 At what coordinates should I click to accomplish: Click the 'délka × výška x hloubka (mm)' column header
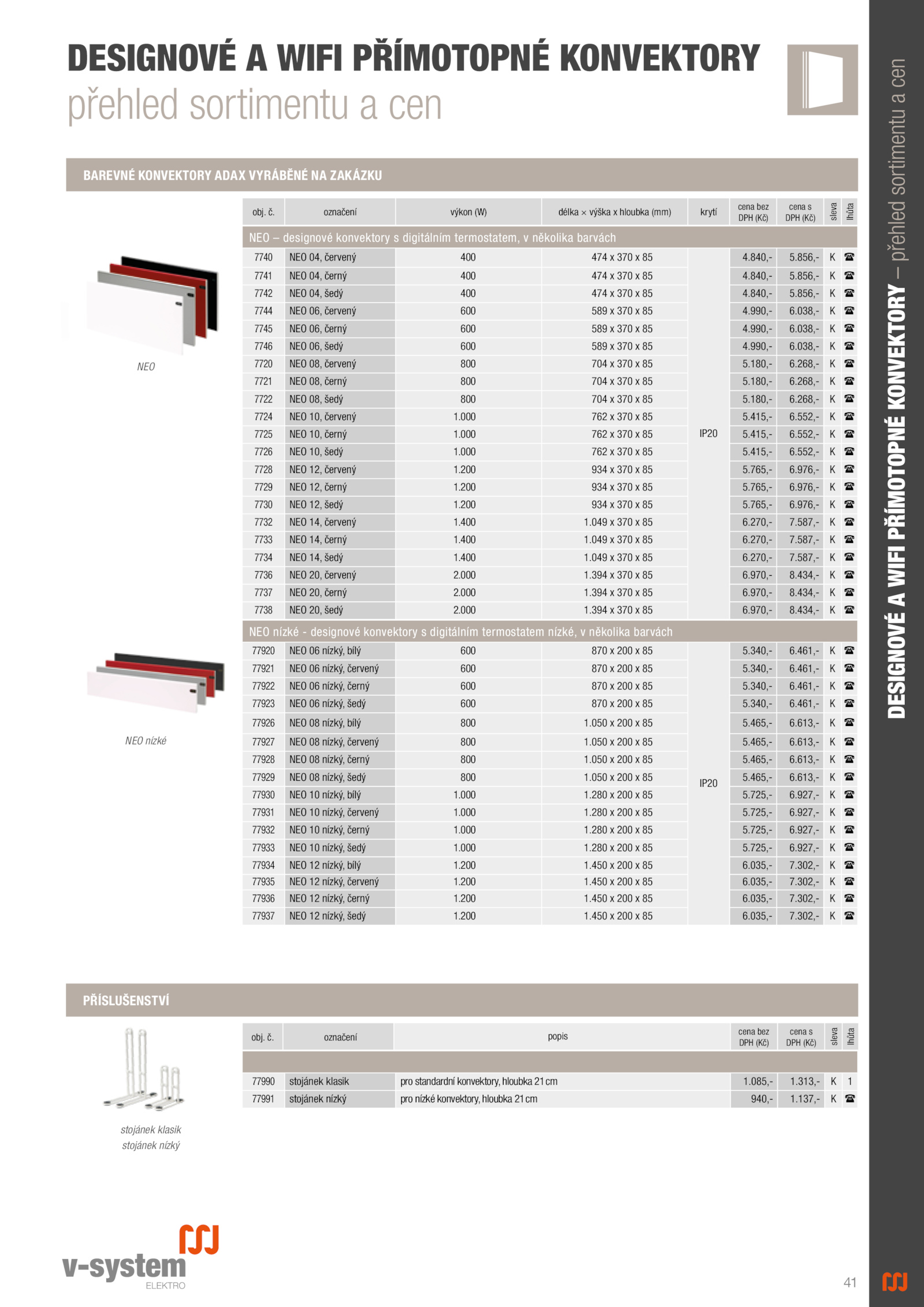[x=614, y=212]
